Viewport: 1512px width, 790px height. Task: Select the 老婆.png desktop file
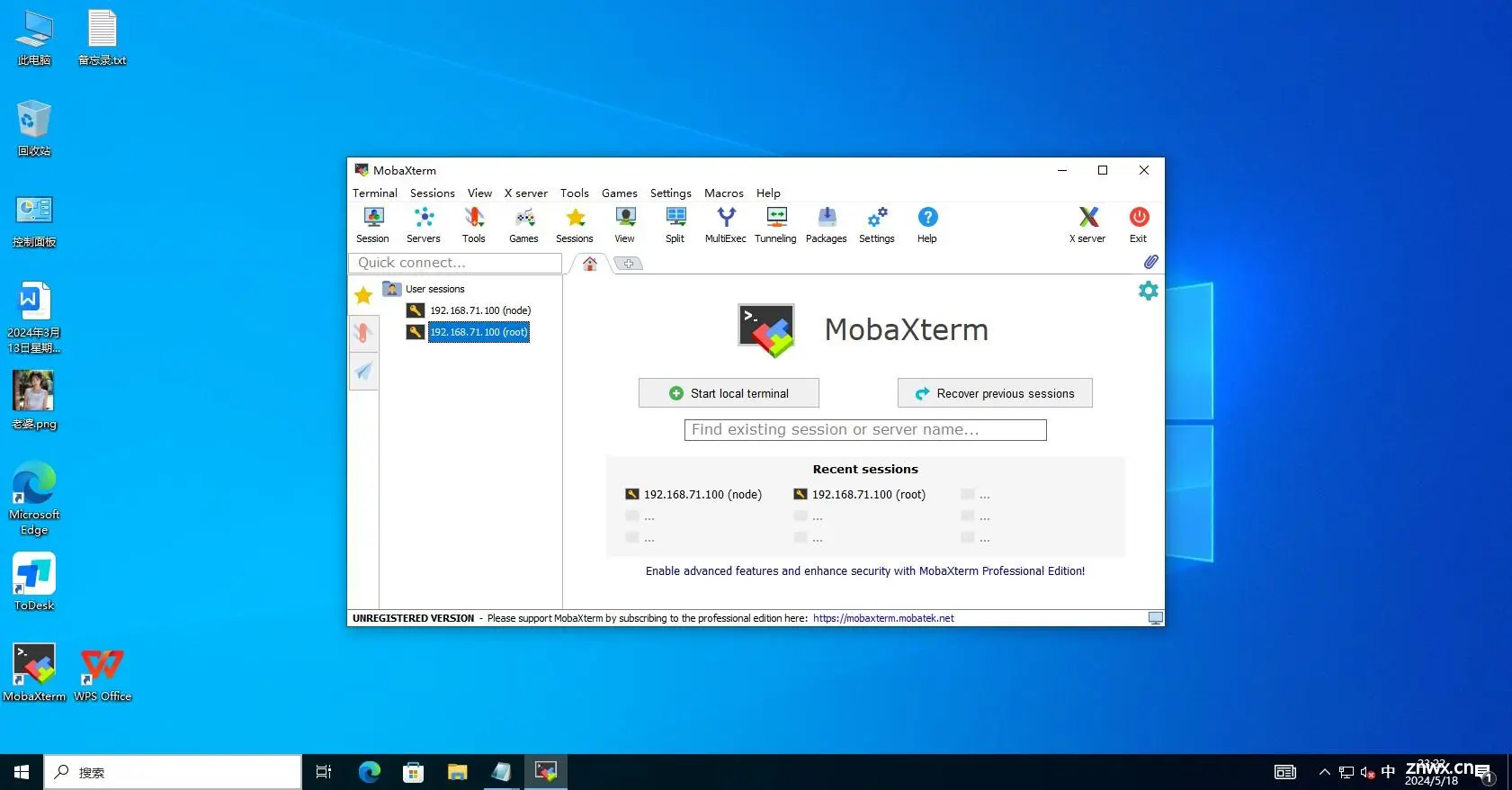point(34,400)
